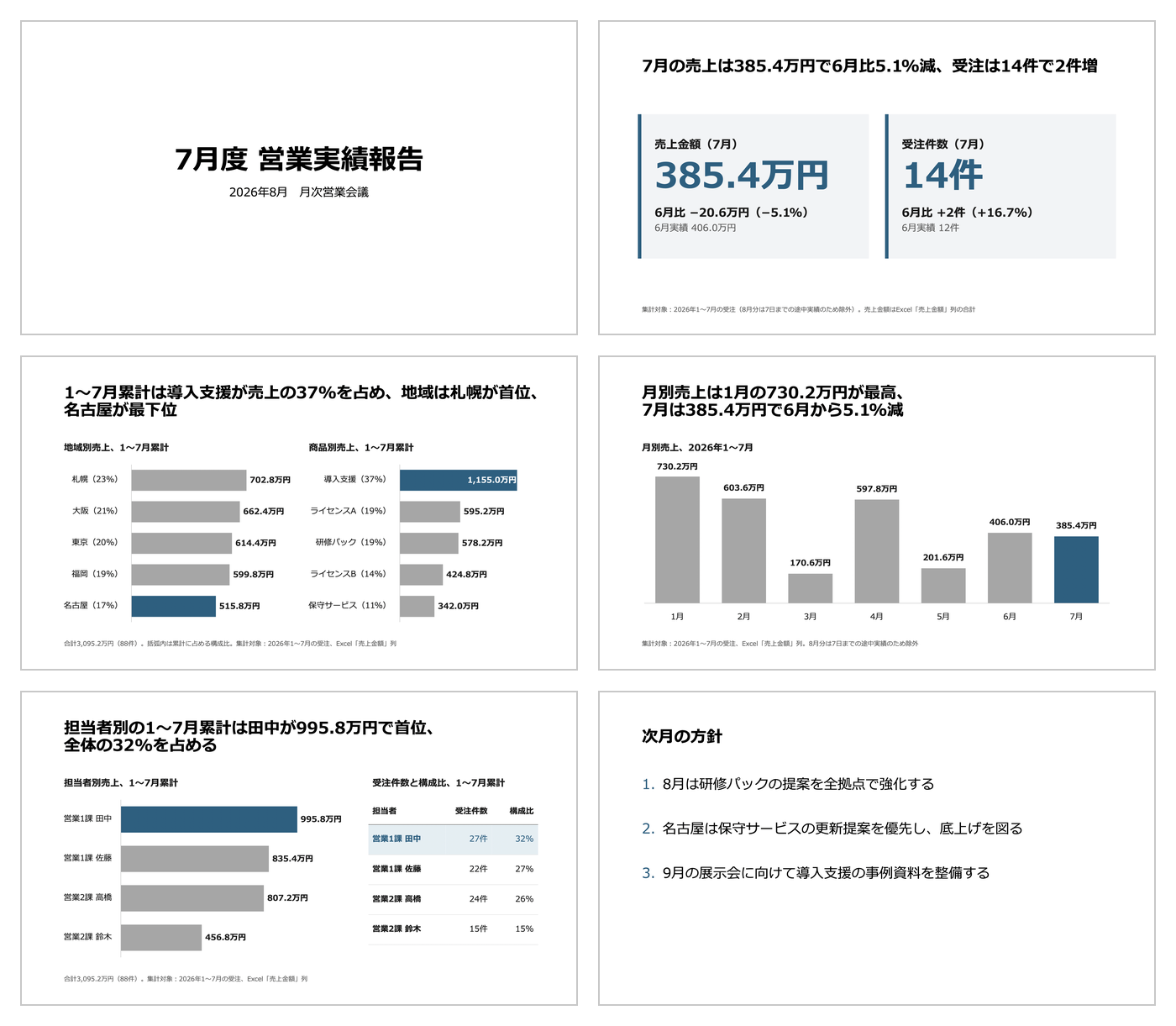Click policy item "9月の展示会に向けて導入支援の事例資料を整備する"
This screenshot has width=1176, height=1026.
click(x=826, y=873)
